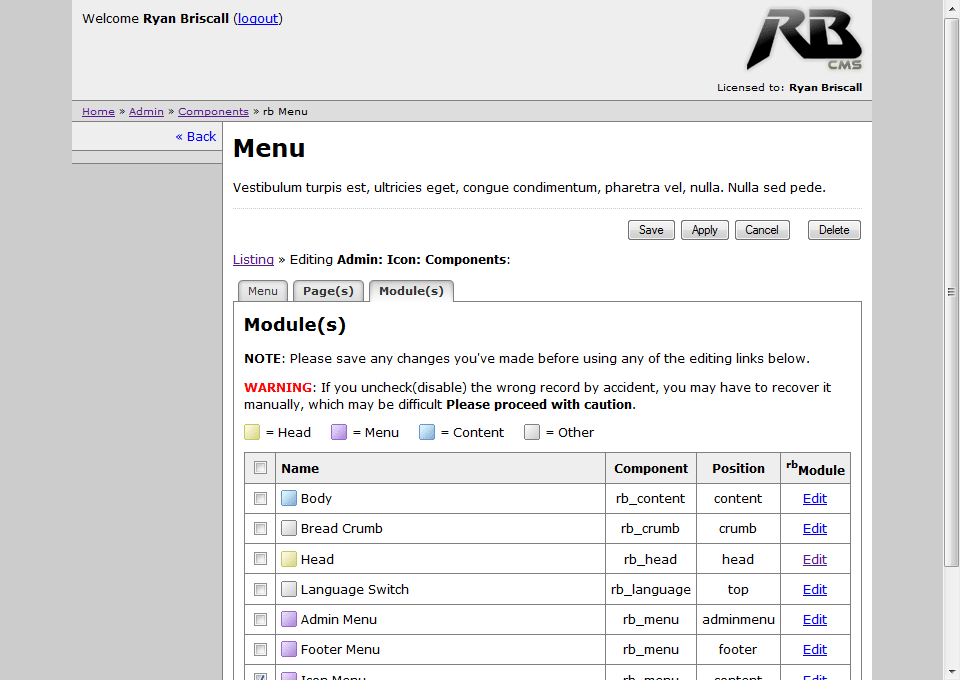Click the yellow icon beside Head row
This screenshot has height=680, width=960.
[289, 559]
